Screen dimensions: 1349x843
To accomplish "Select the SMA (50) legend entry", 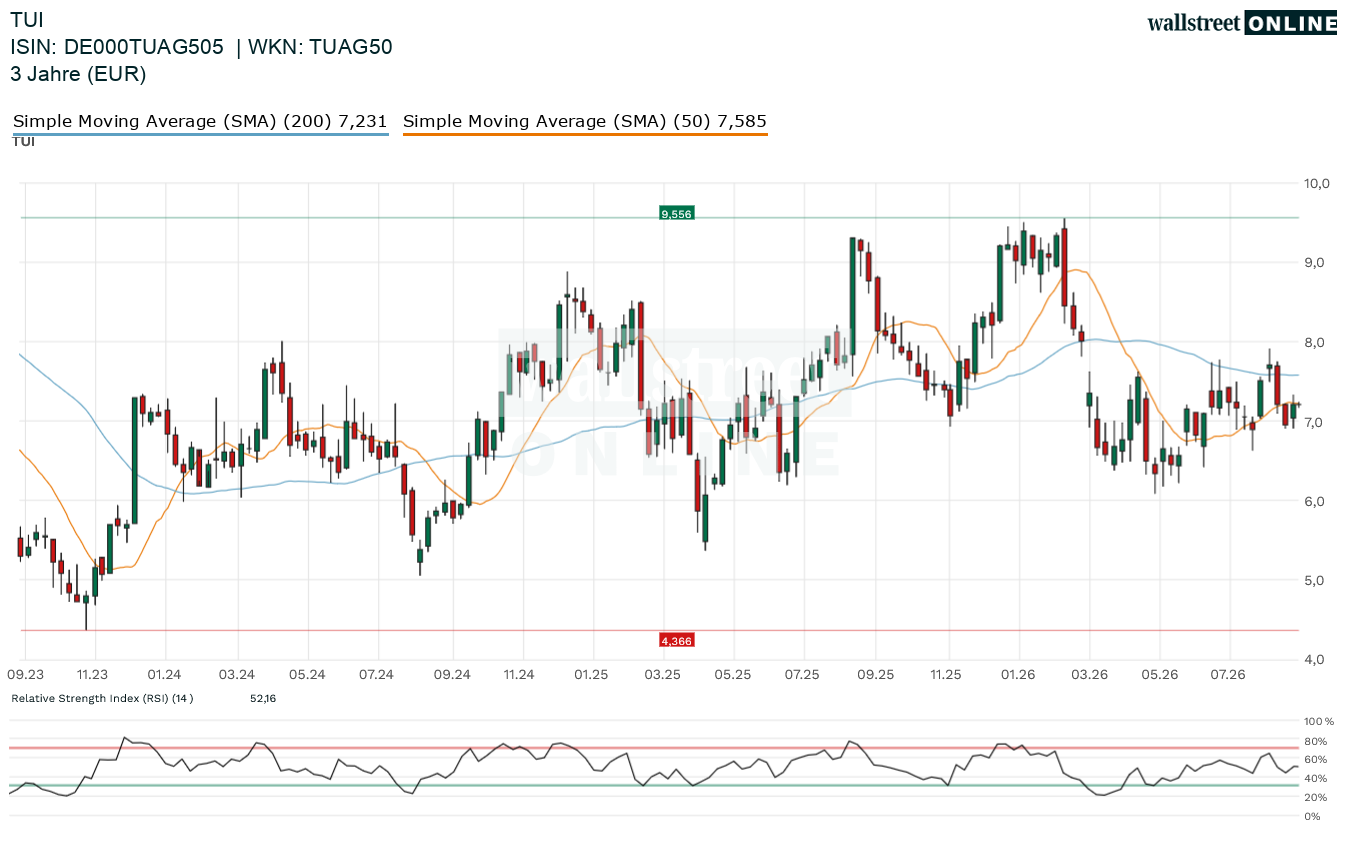I will (x=585, y=122).
